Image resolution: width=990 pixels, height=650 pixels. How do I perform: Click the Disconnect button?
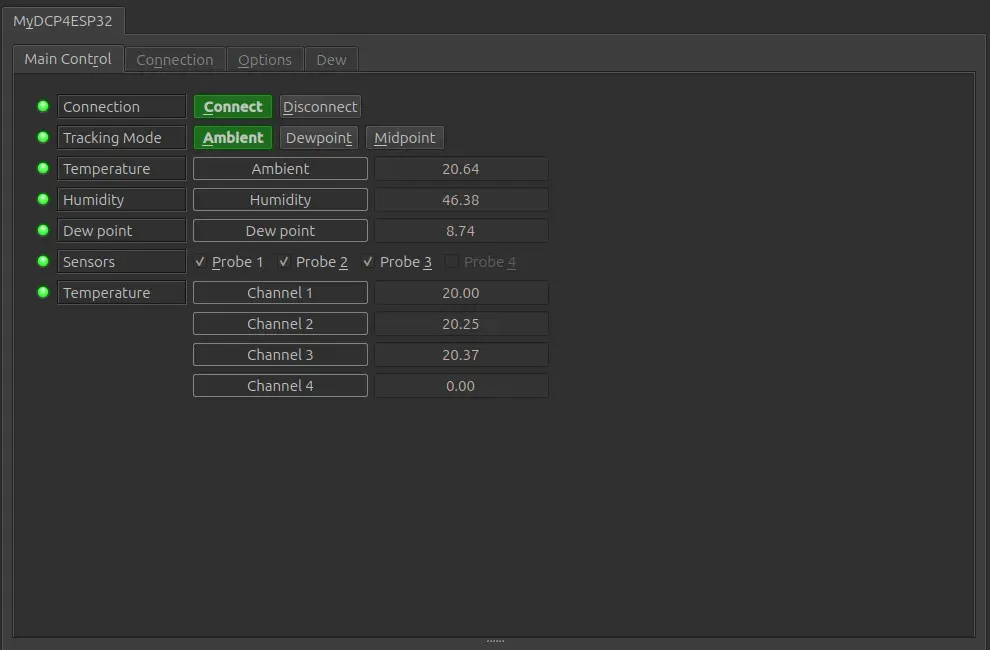pyautogui.click(x=320, y=107)
